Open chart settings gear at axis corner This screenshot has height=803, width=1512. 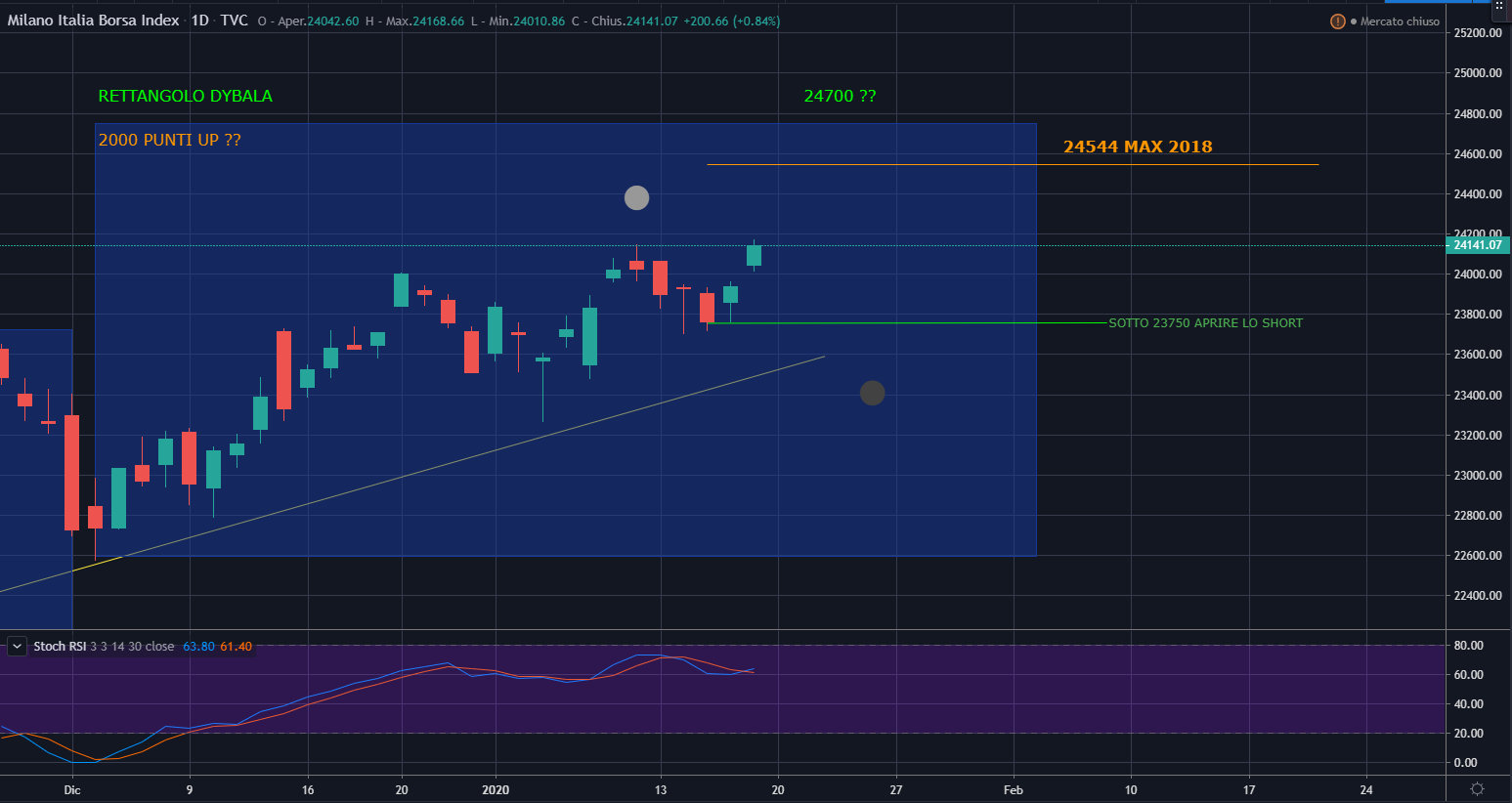(x=1477, y=789)
